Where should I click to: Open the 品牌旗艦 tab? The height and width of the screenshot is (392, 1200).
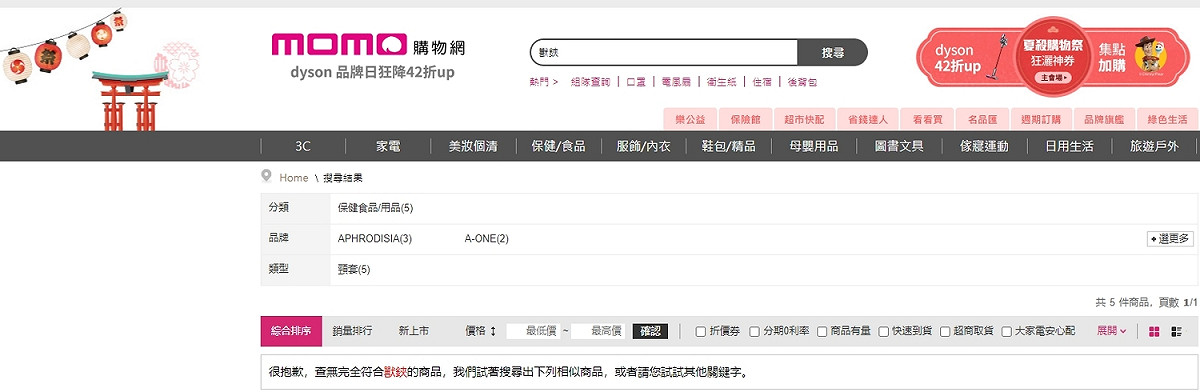coord(1103,119)
